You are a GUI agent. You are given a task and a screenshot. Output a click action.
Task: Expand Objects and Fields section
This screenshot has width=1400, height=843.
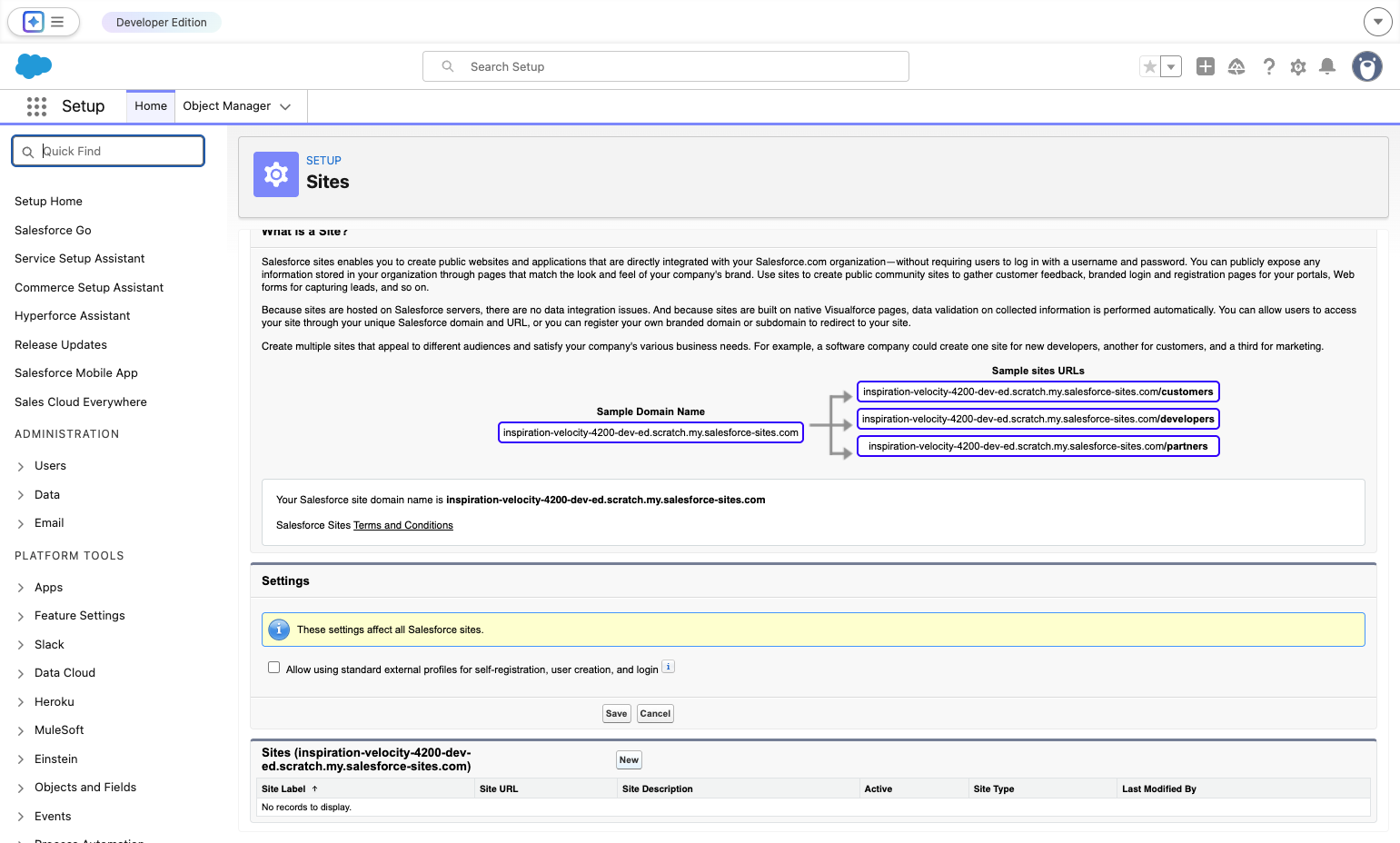tap(21, 788)
